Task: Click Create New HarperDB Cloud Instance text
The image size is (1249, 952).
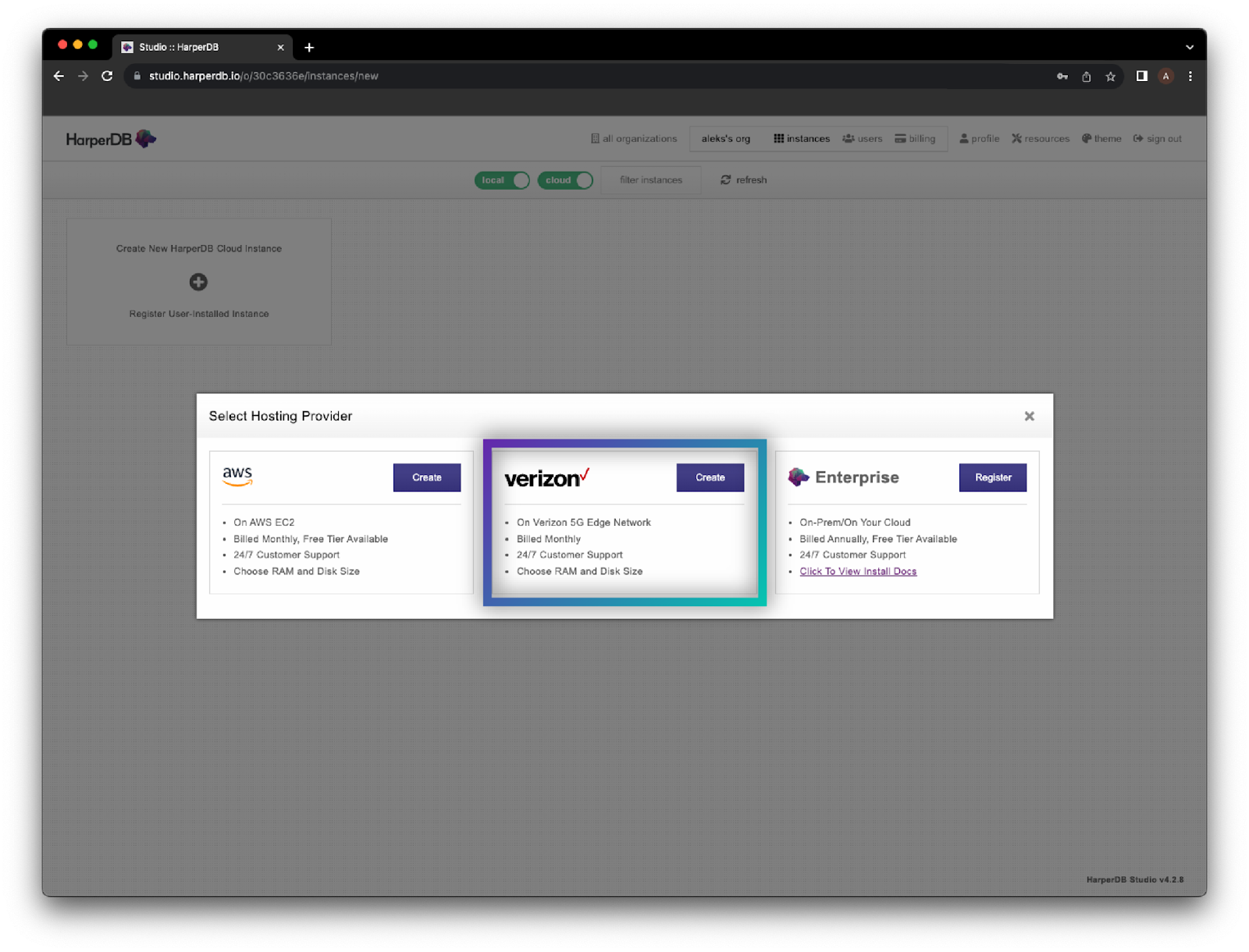Action: click(x=199, y=248)
